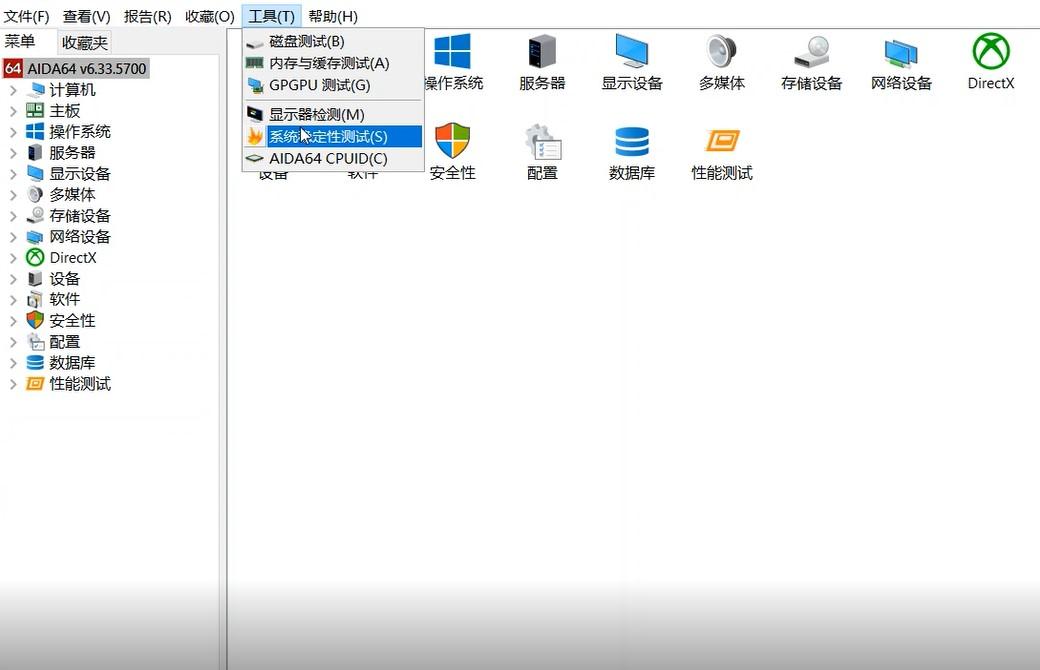Expand the 显示设备 tree node
Screen dimensions: 1040x670
pyautogui.click(x=13, y=174)
